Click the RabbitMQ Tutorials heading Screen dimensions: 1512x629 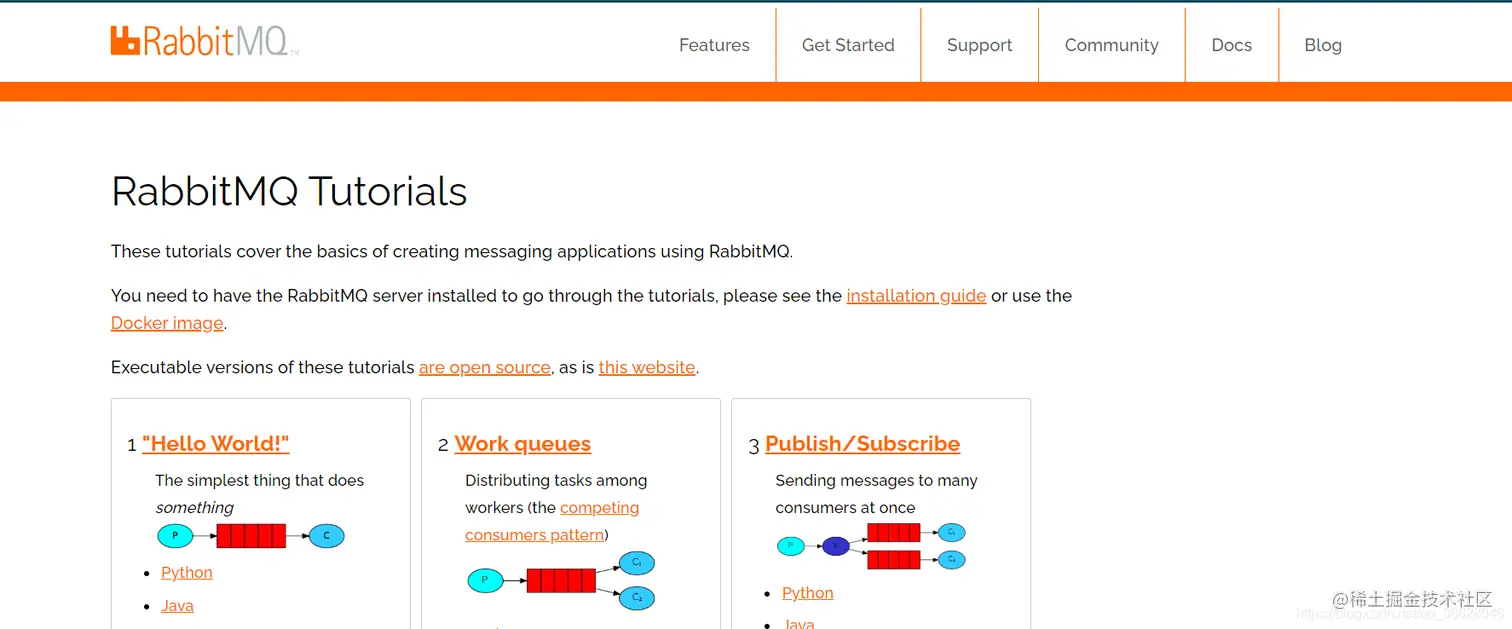click(x=289, y=191)
